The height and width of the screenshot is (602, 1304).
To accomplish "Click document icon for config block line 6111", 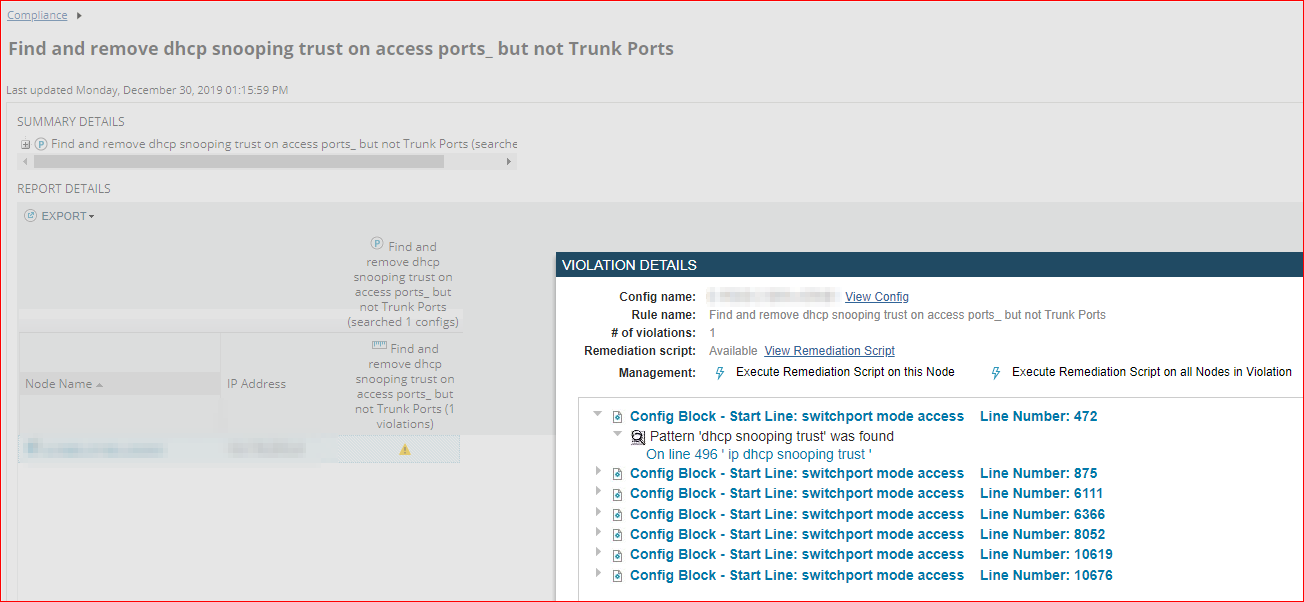I will tap(618, 494).
